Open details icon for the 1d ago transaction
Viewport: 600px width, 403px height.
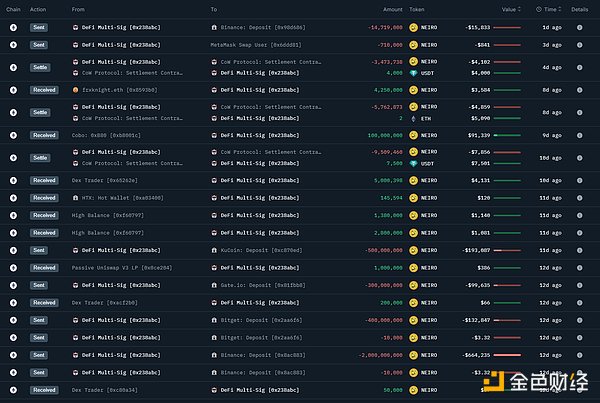point(579,28)
